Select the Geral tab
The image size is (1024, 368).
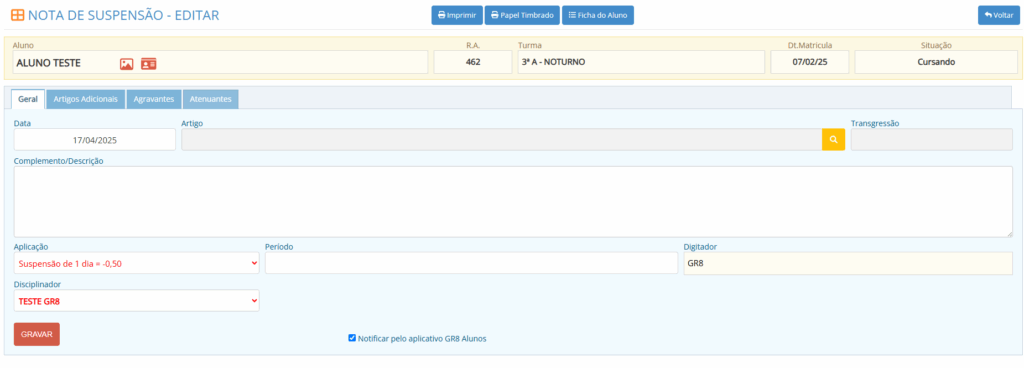[x=28, y=99]
